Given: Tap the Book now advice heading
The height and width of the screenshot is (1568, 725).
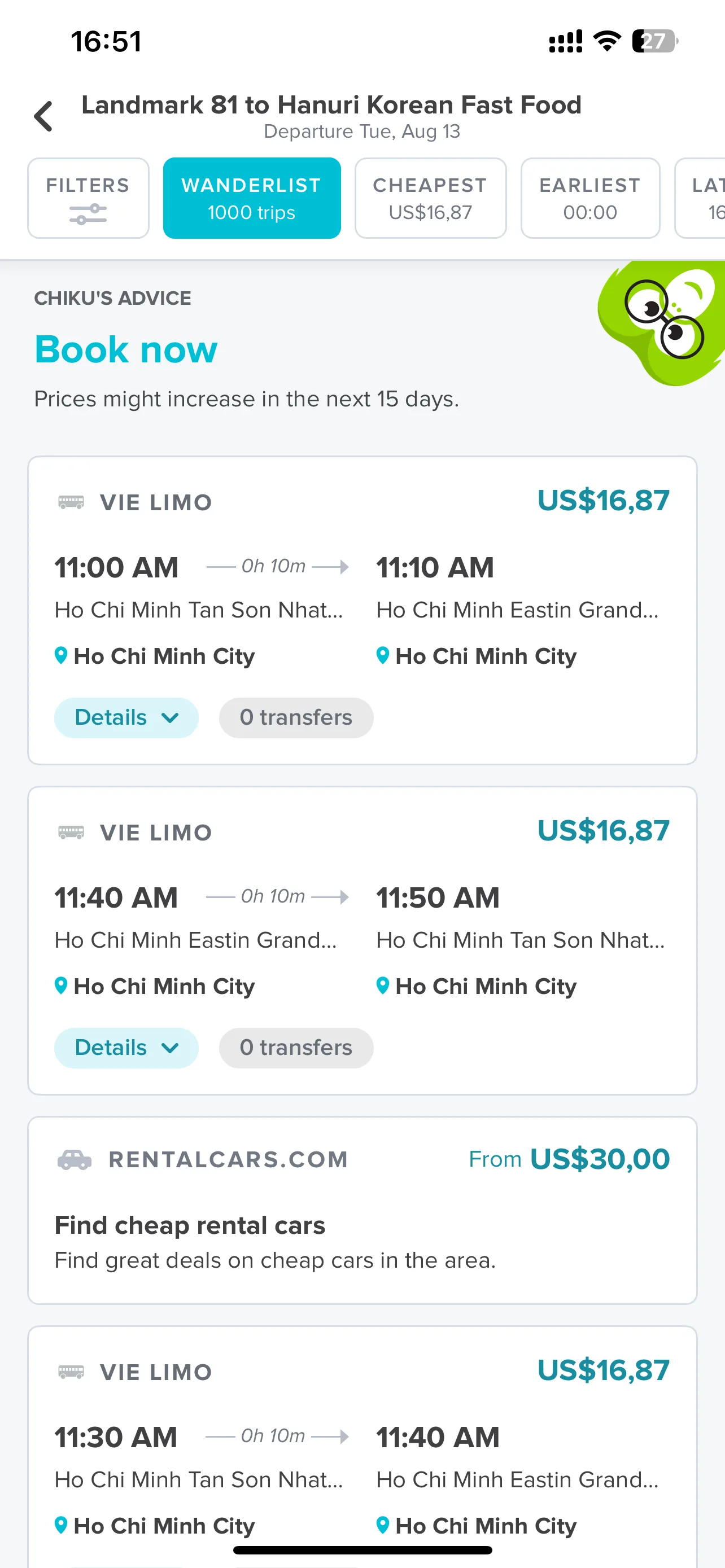Looking at the screenshot, I should pos(126,349).
